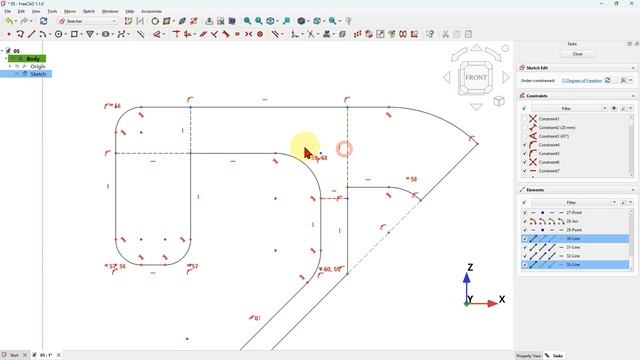Toggle the 28-Arc element checkbox
This screenshot has height=360, width=640.
point(524,221)
